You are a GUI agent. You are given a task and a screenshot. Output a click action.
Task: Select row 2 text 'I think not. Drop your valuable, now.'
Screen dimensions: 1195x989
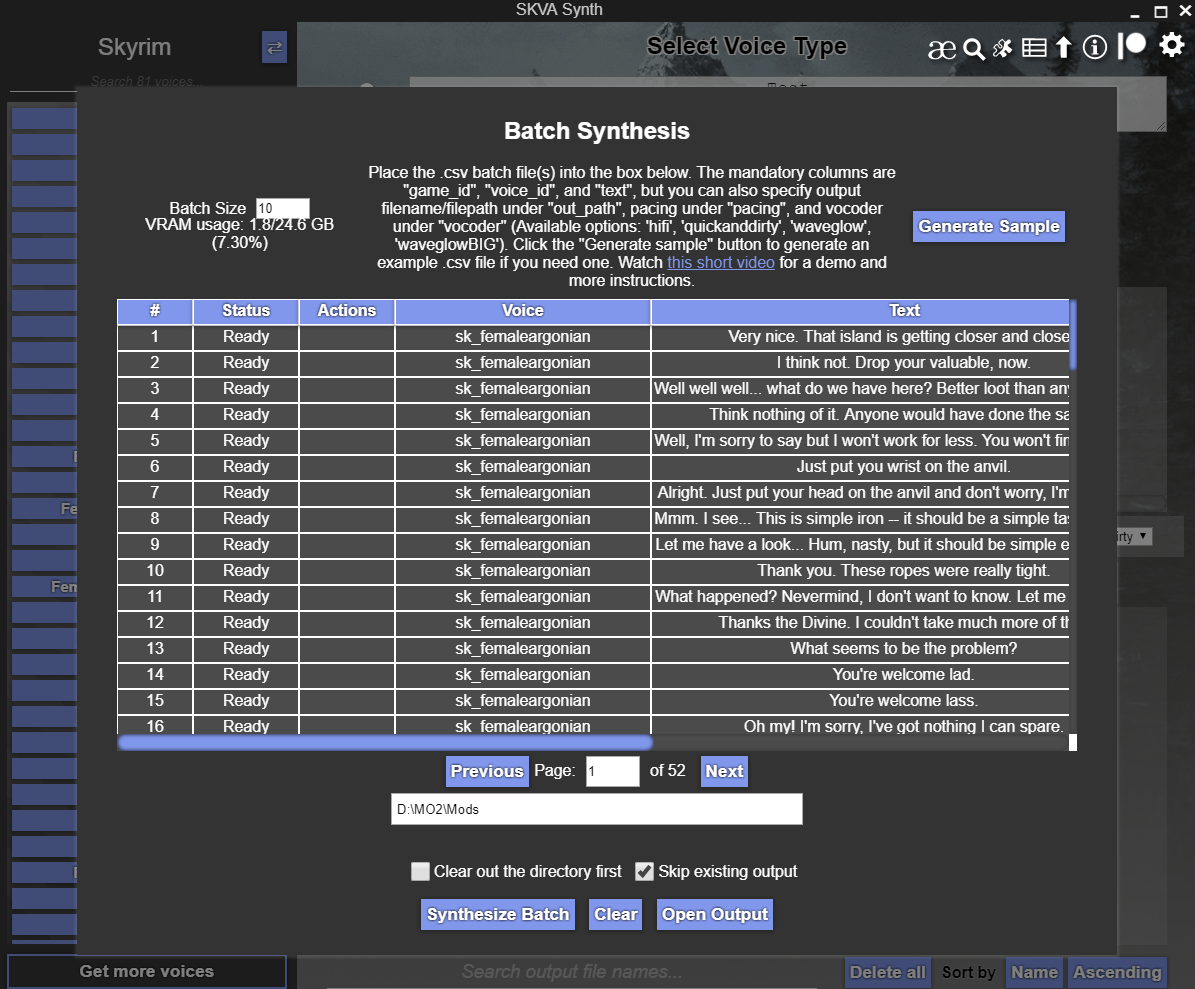click(903, 363)
